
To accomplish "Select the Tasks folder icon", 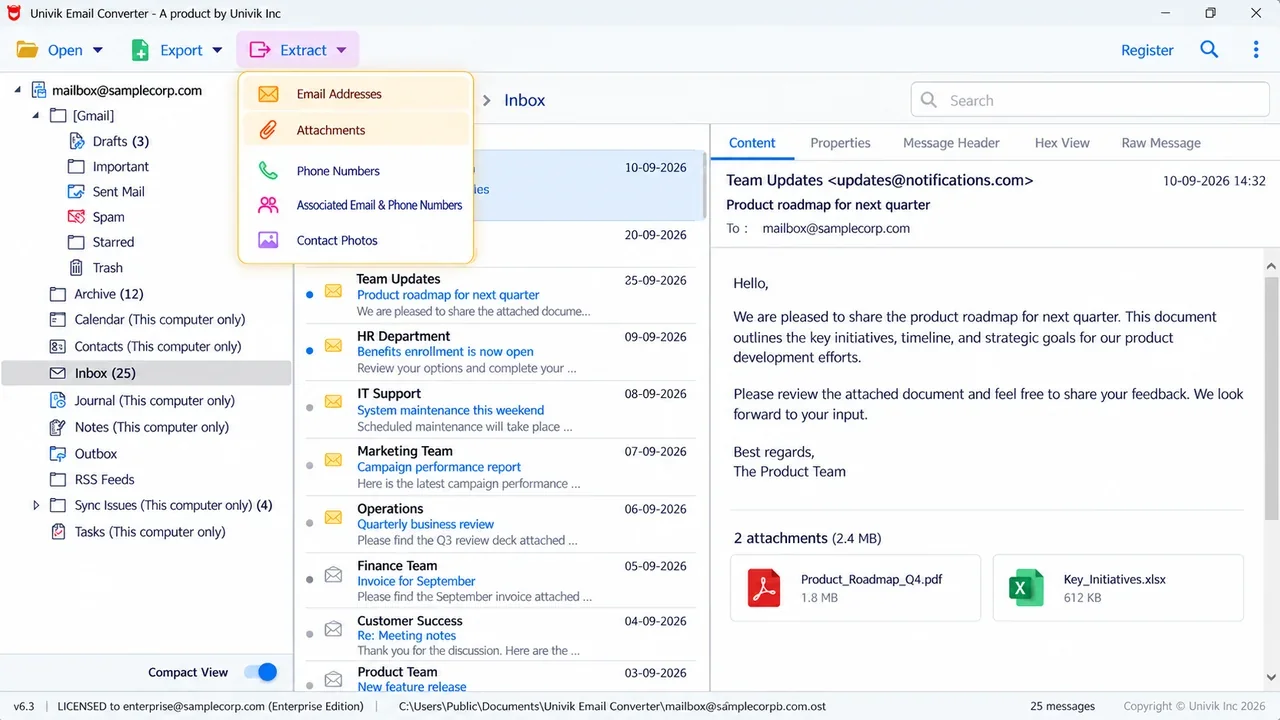I will coord(58,532).
